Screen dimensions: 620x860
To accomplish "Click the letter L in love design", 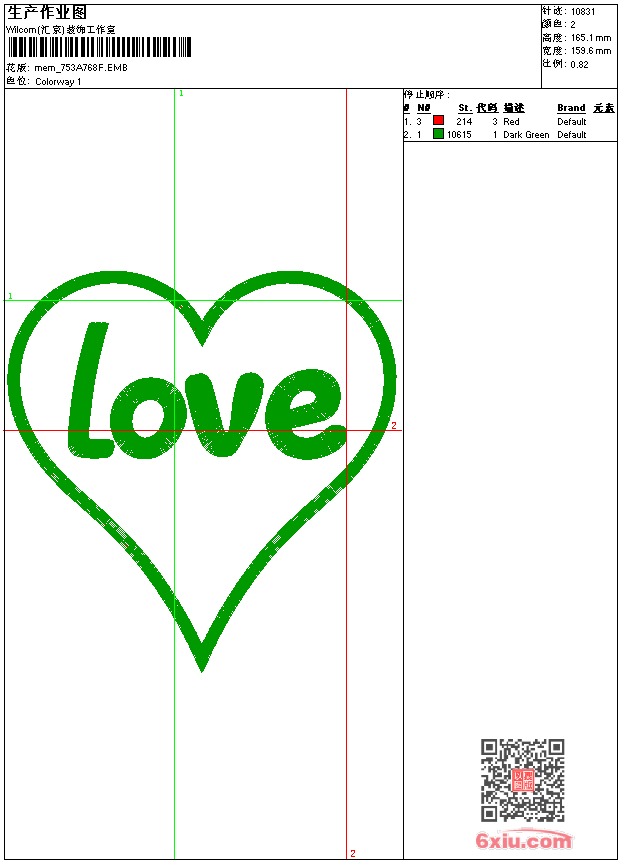I will (x=89, y=389).
